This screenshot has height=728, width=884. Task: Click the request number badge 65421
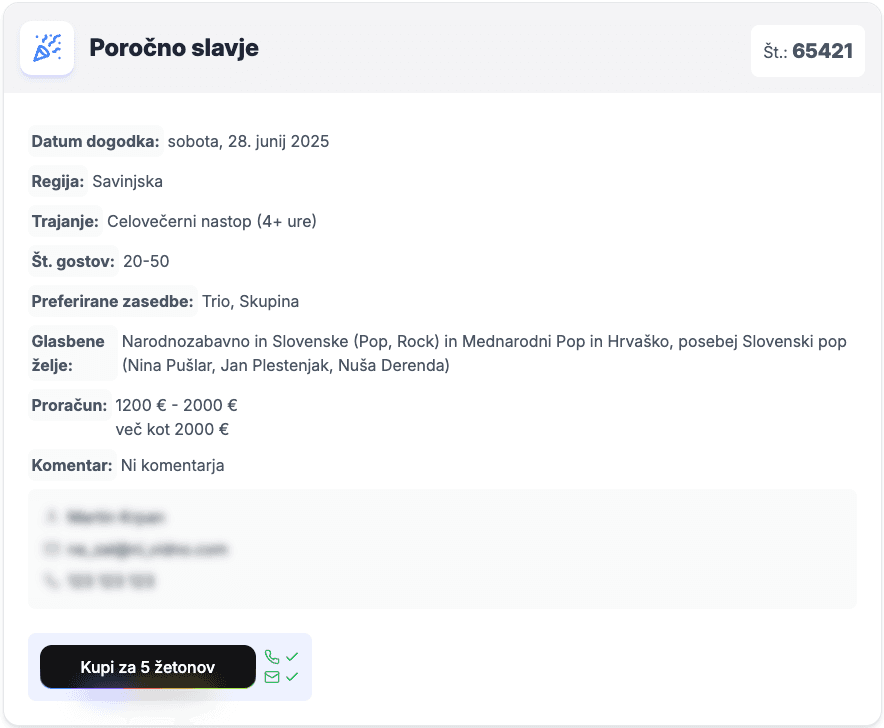(808, 51)
